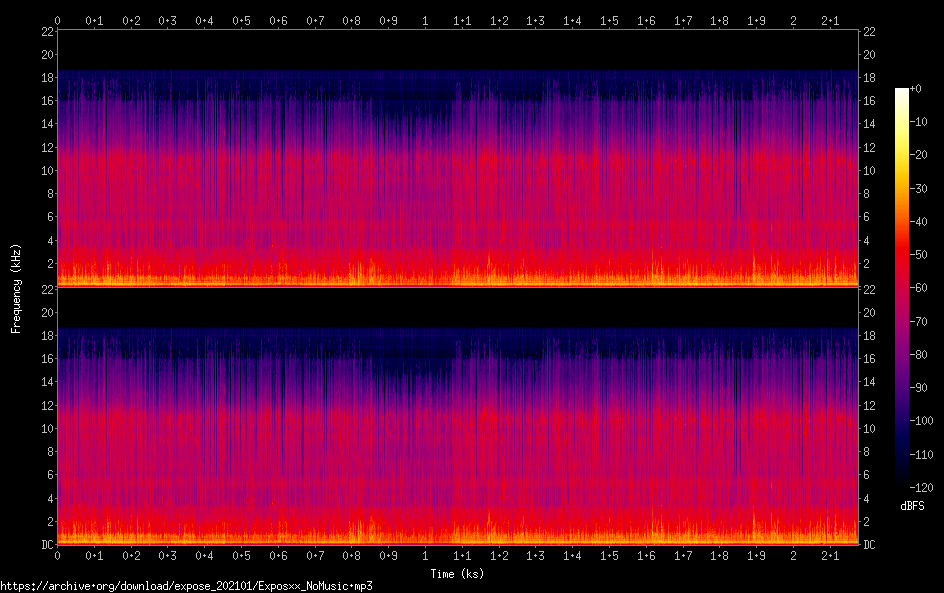This screenshot has width=944, height=593.
Task: Click the '-20' label on the color scale
Action: (x=919, y=155)
